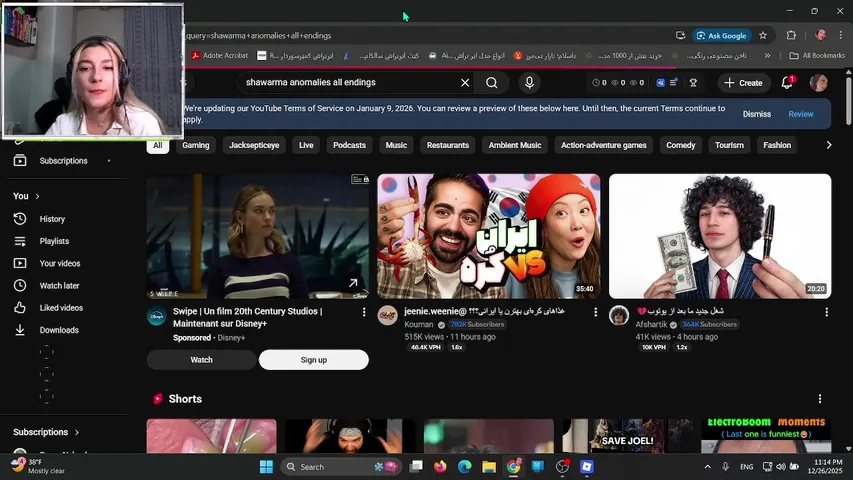This screenshot has height=480, width=853.
Task: Expand the You section chevron
Action: pyautogui.click(x=38, y=196)
